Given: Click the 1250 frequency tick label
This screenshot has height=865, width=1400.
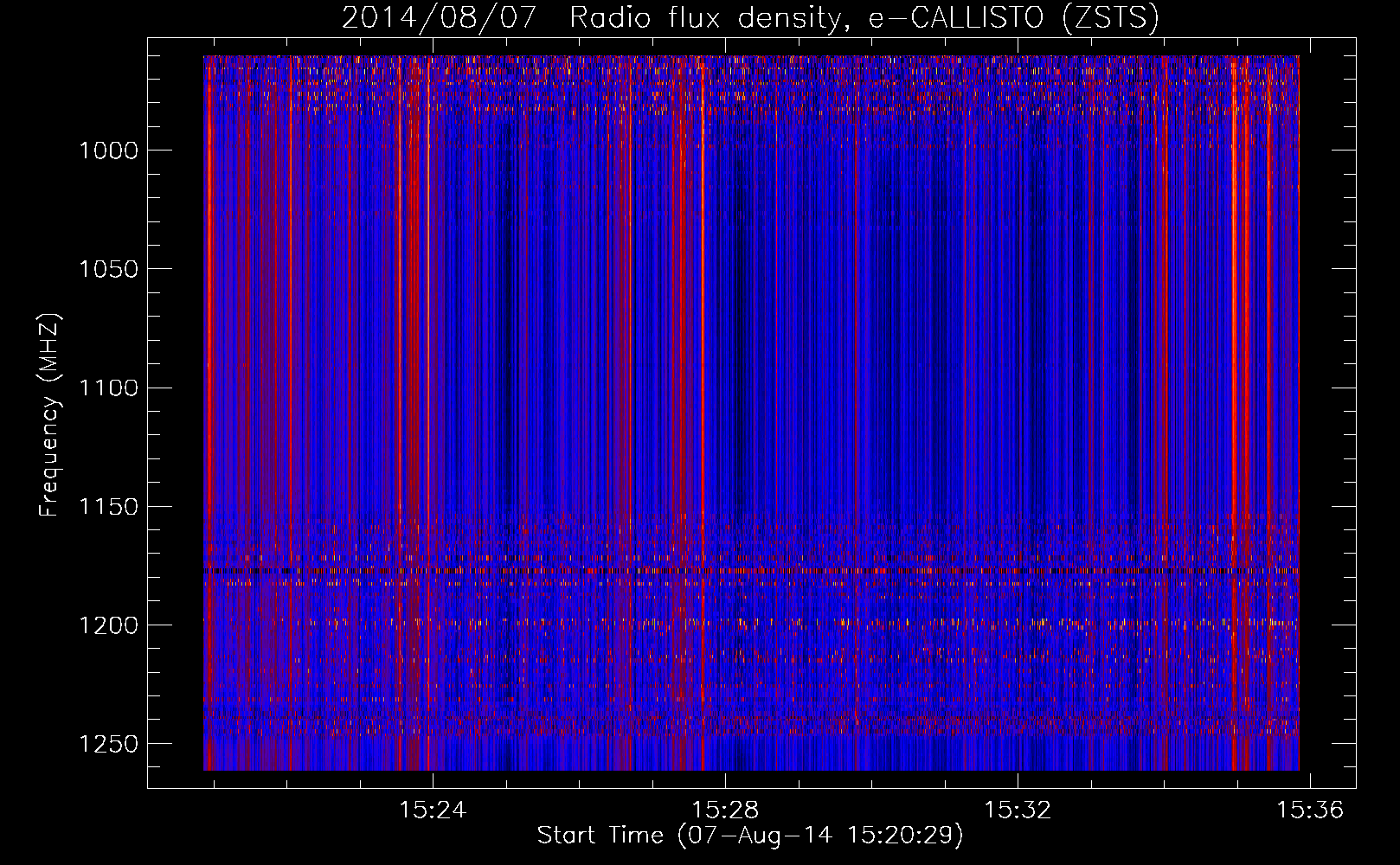Looking at the screenshot, I should pos(108,744).
